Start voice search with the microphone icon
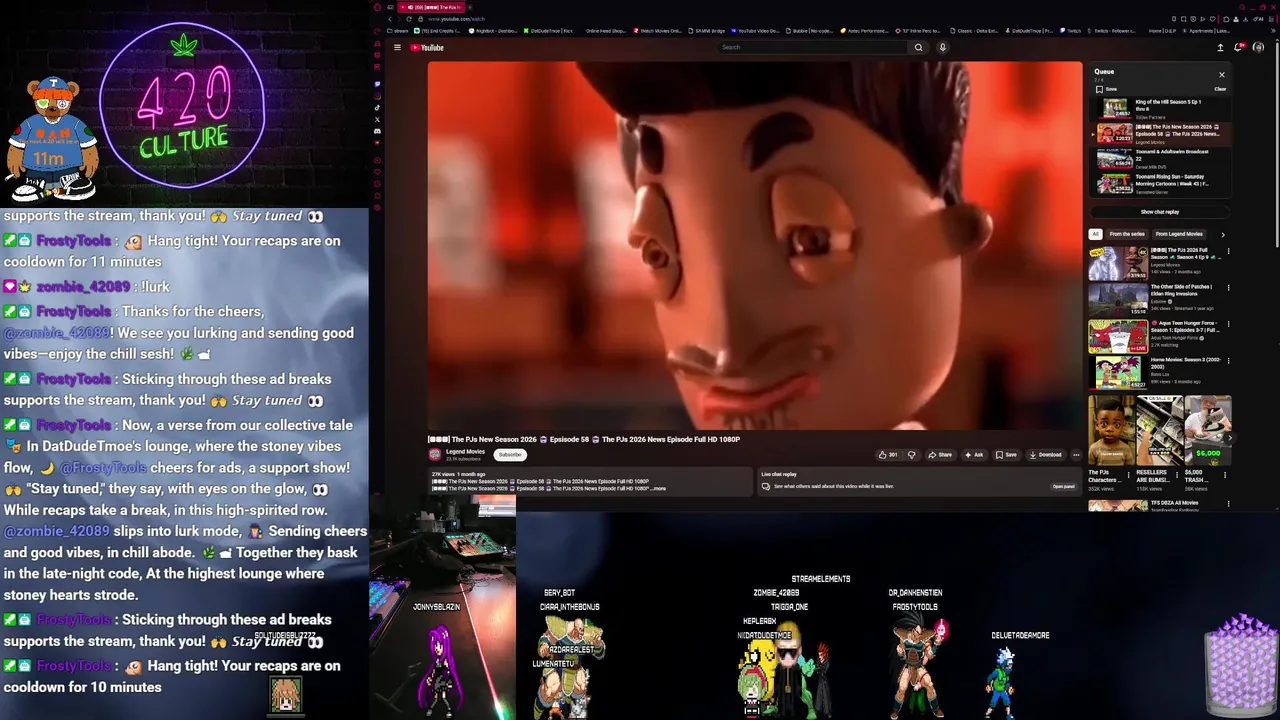1280x720 pixels. pyautogui.click(x=942, y=47)
